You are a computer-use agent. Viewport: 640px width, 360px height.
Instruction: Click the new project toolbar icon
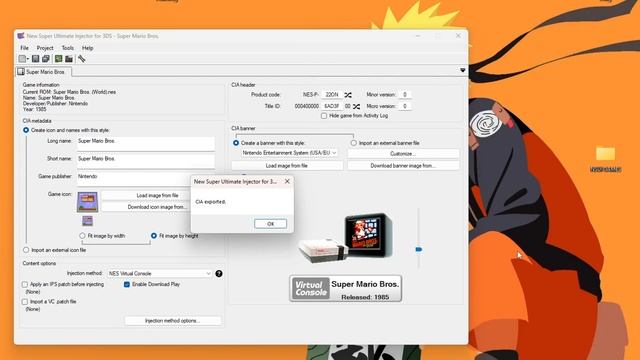point(22,59)
